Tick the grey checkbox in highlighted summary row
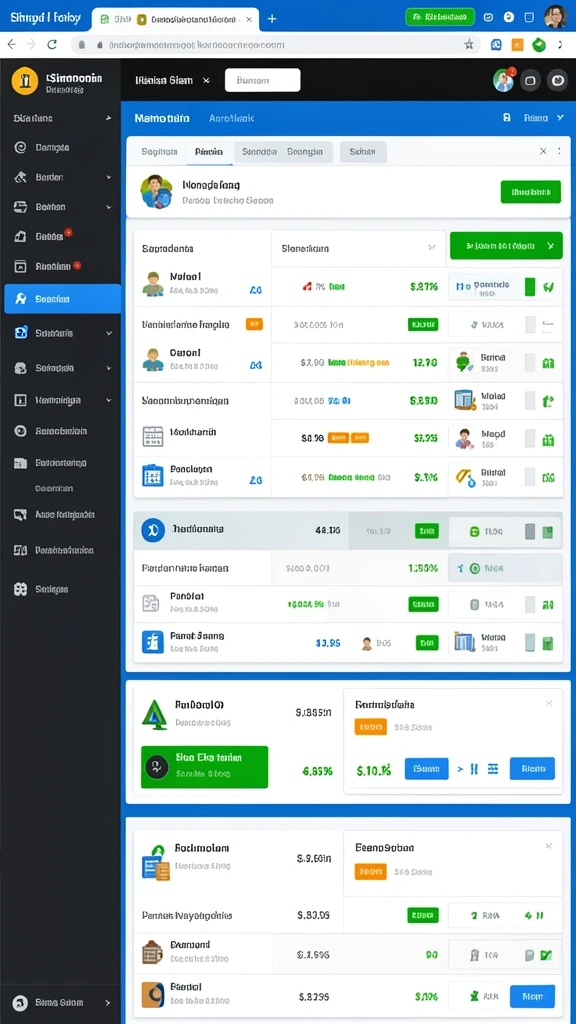The height and width of the screenshot is (1024, 576). pos(530,531)
